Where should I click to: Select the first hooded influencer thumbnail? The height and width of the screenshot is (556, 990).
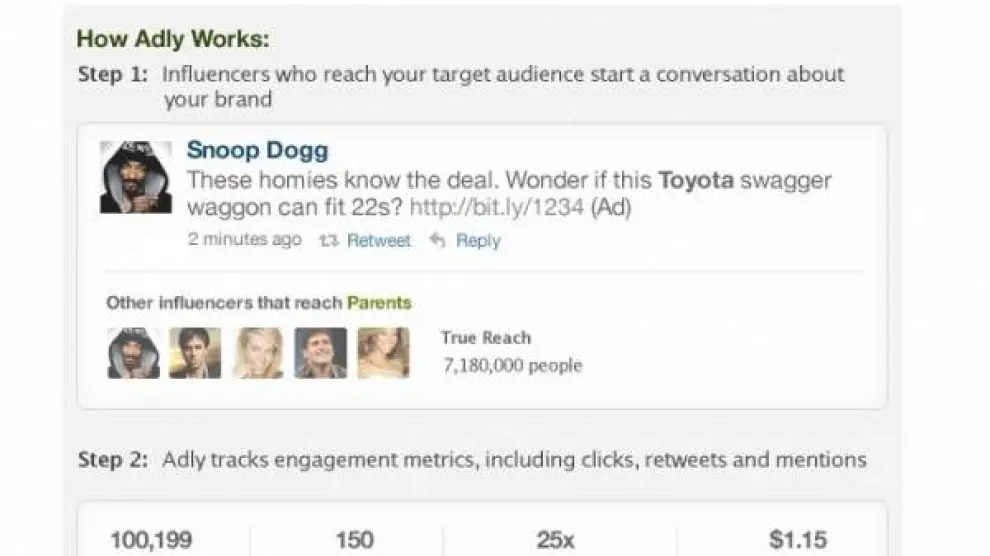coord(133,353)
